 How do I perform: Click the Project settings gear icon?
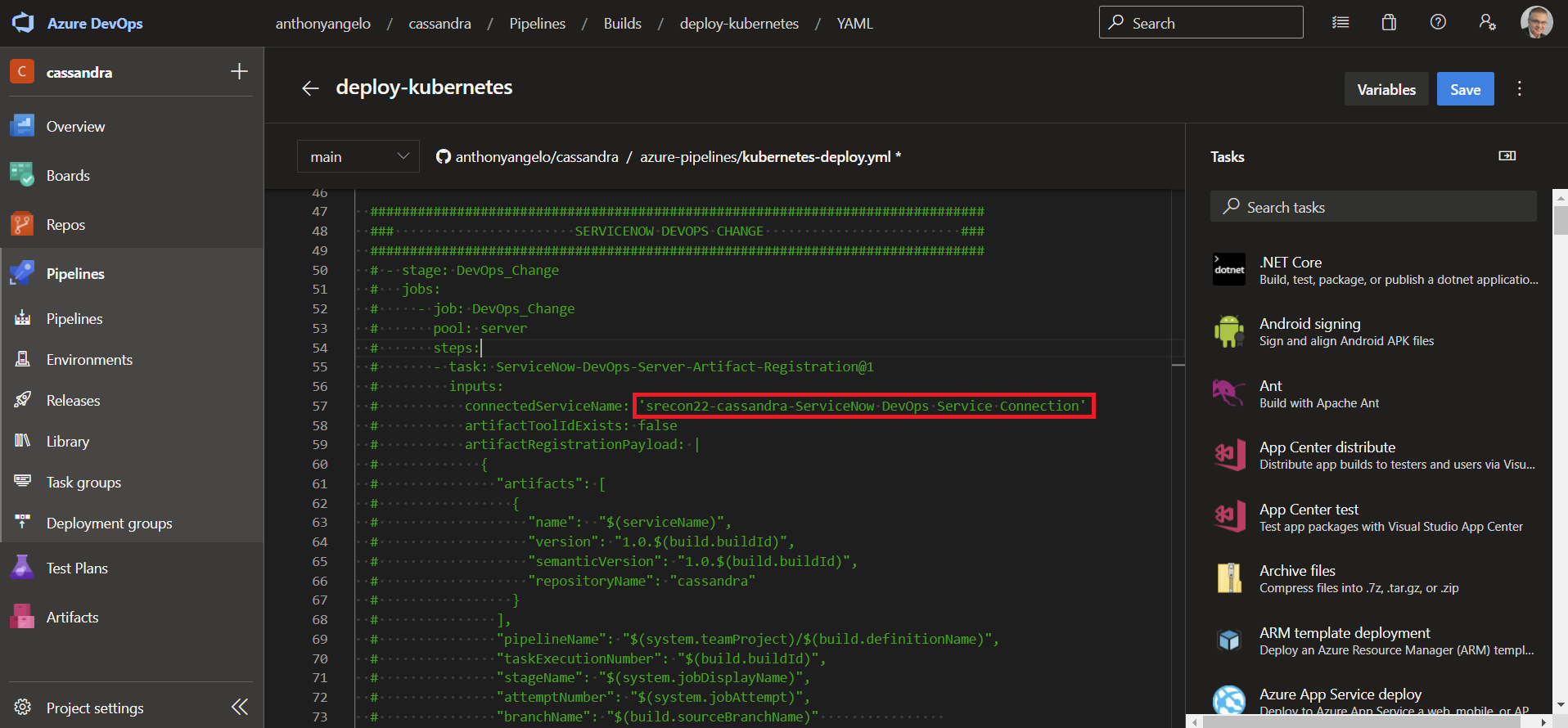point(23,708)
